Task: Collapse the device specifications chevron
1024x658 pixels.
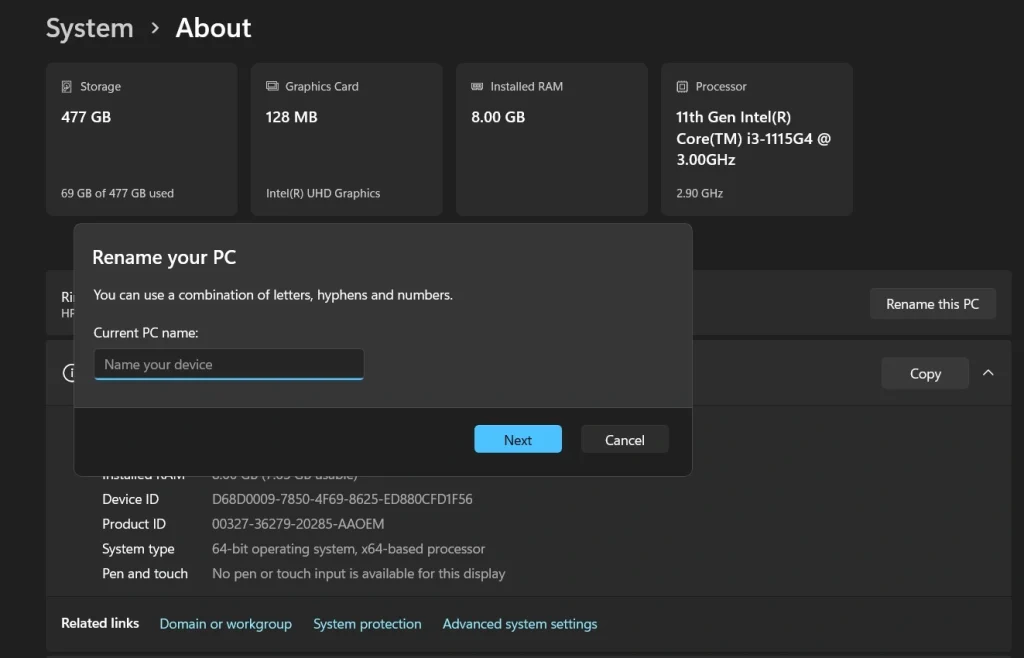Action: coord(988,373)
